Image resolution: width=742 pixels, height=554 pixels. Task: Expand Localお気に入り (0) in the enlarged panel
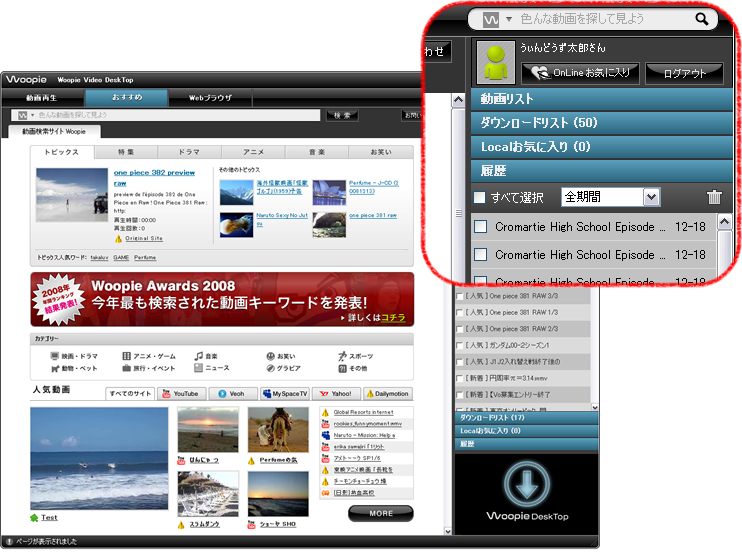[x=601, y=147]
